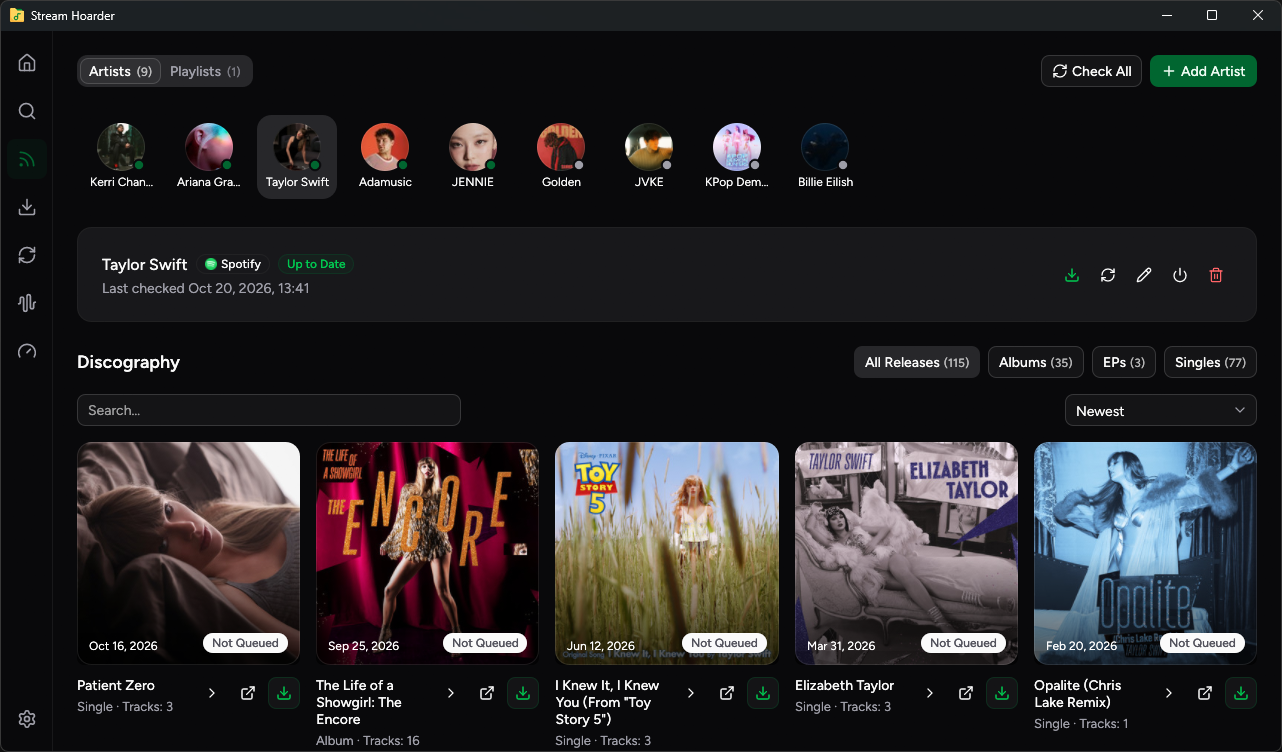Download Opalite (Chris Lake Remix)

(1241, 693)
